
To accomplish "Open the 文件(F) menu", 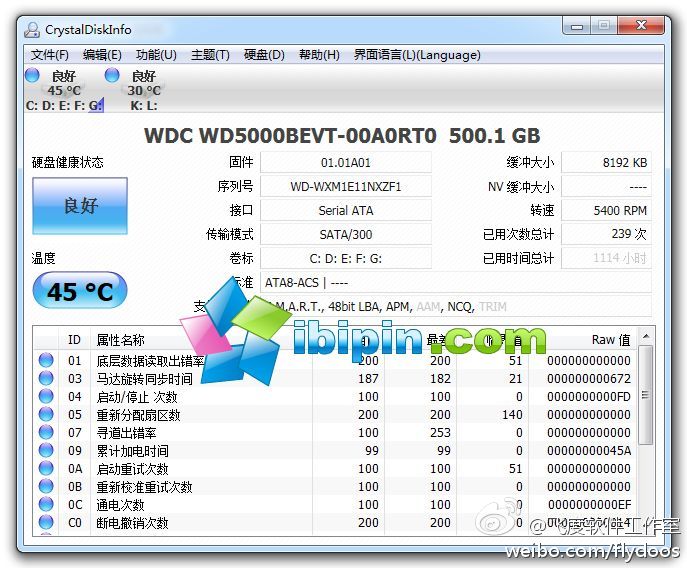I will 50,55.
